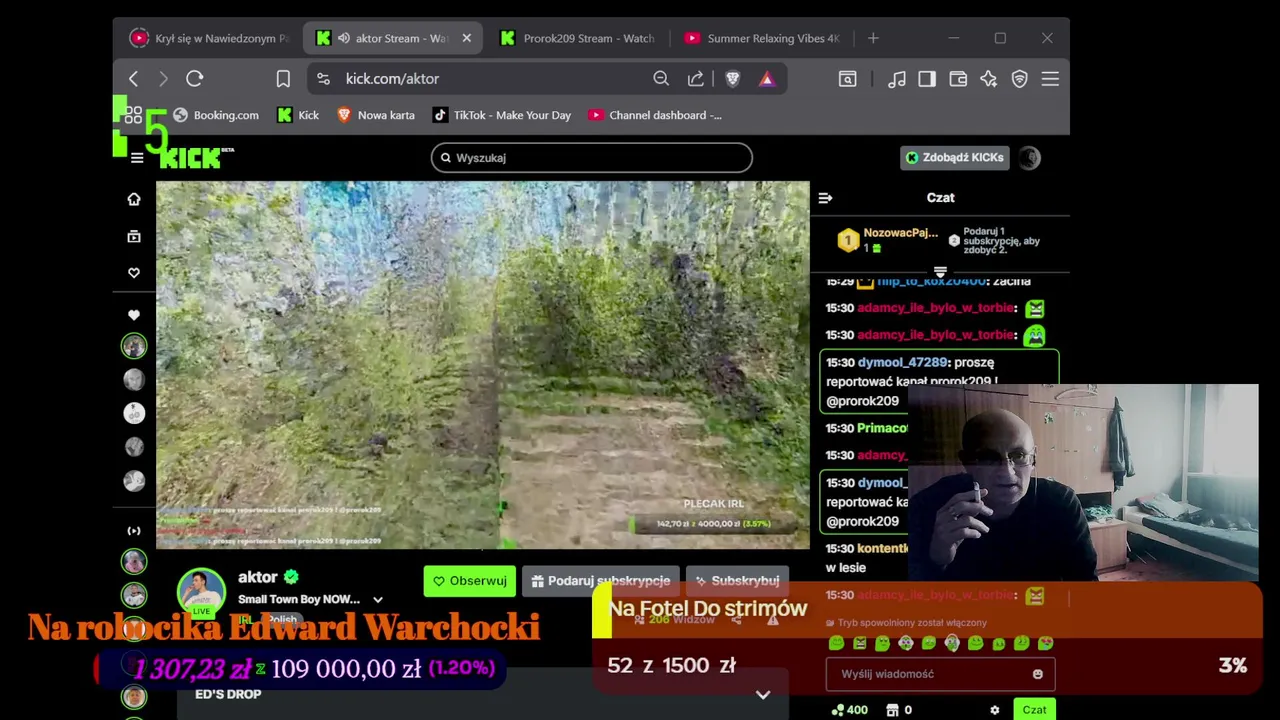Screen dimensions: 1280x720
Task: Open the browse icon in Kick sidebar
Action: 134,236
